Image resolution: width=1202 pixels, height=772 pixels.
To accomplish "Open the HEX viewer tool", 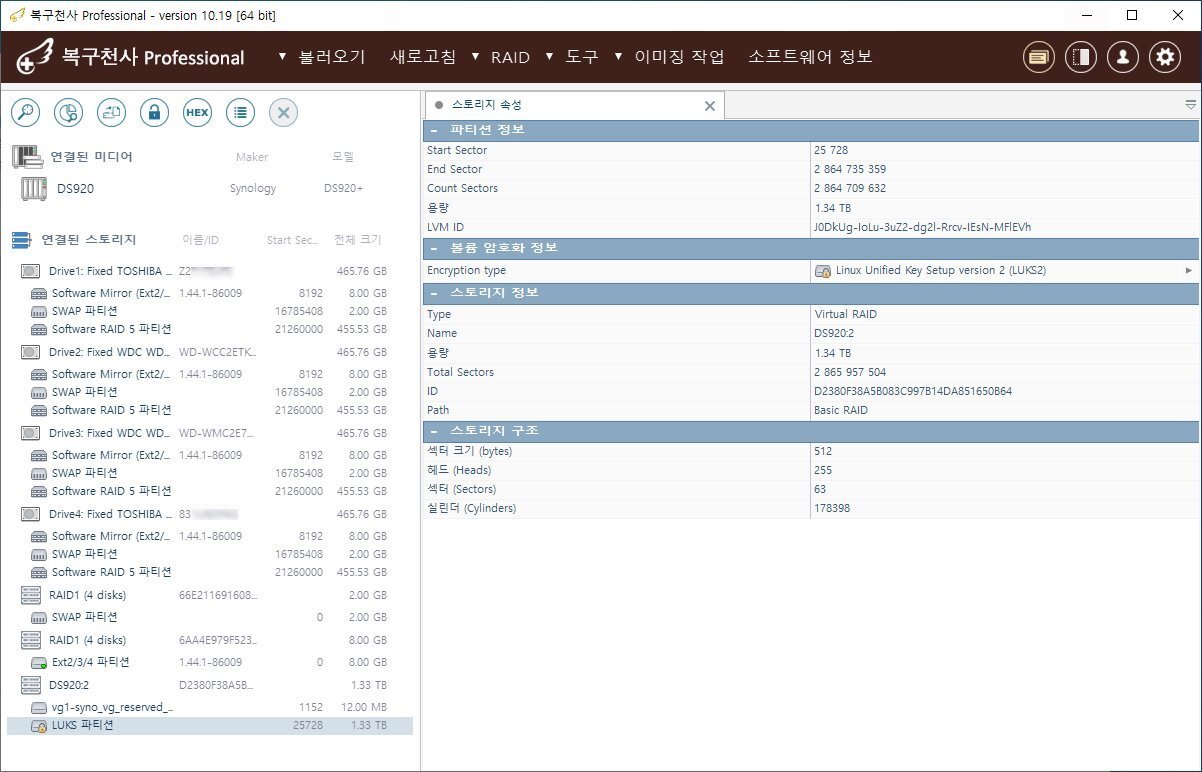I will pyautogui.click(x=197, y=113).
